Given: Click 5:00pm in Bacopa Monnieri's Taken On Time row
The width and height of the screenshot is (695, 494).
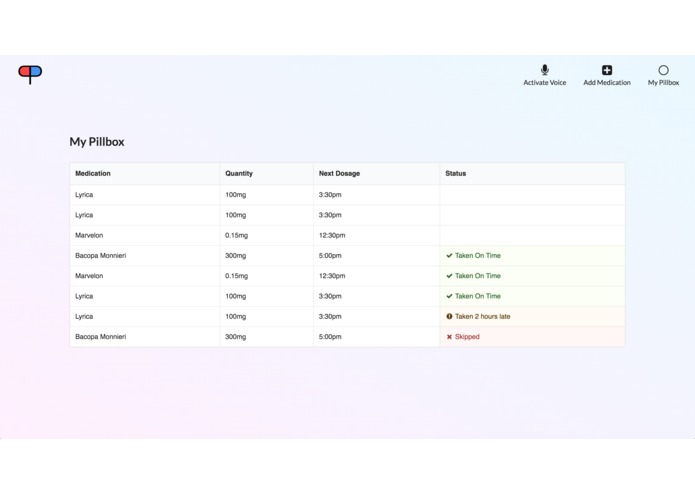Looking at the screenshot, I should (330, 256).
